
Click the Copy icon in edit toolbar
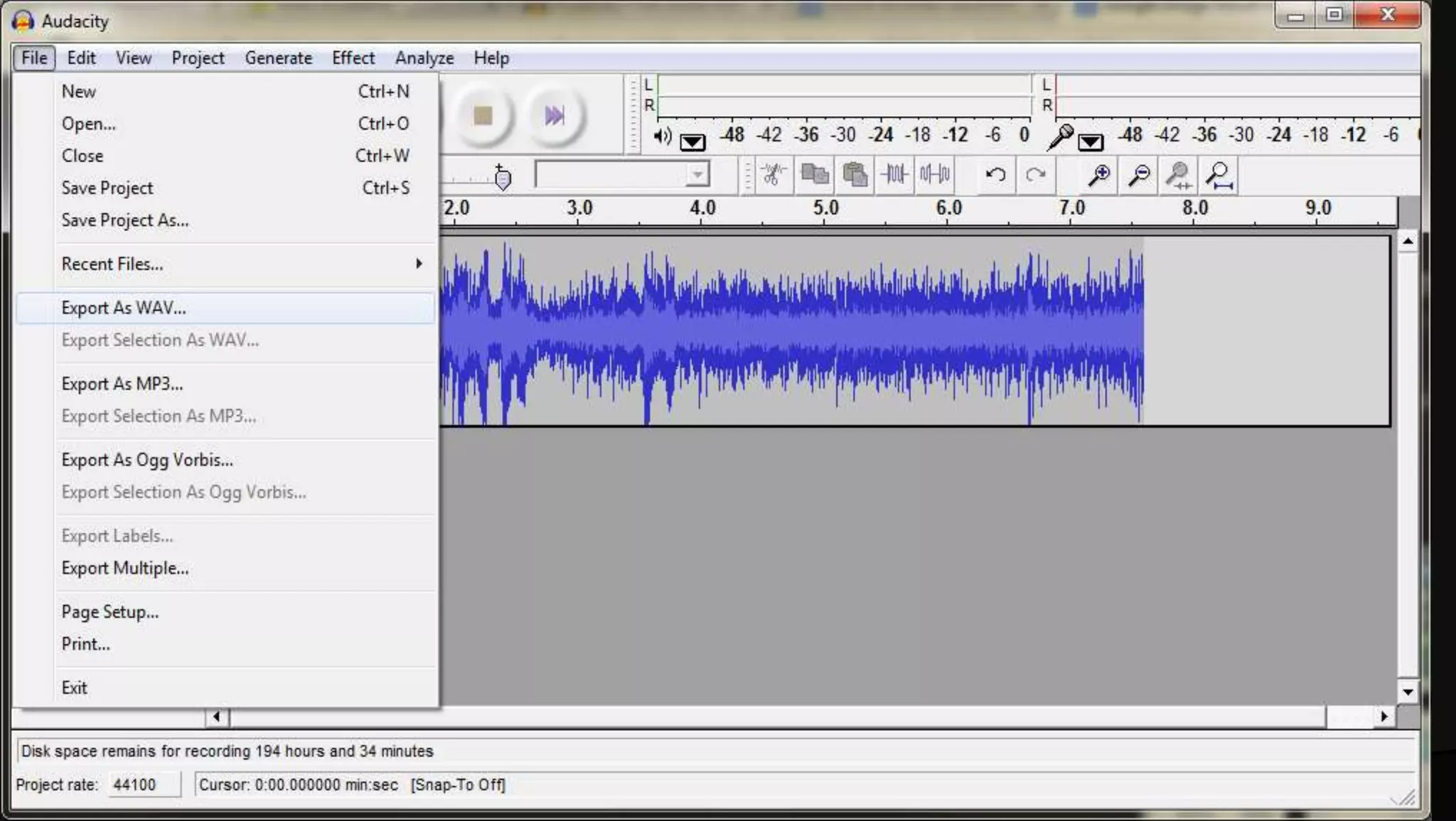[x=814, y=174]
